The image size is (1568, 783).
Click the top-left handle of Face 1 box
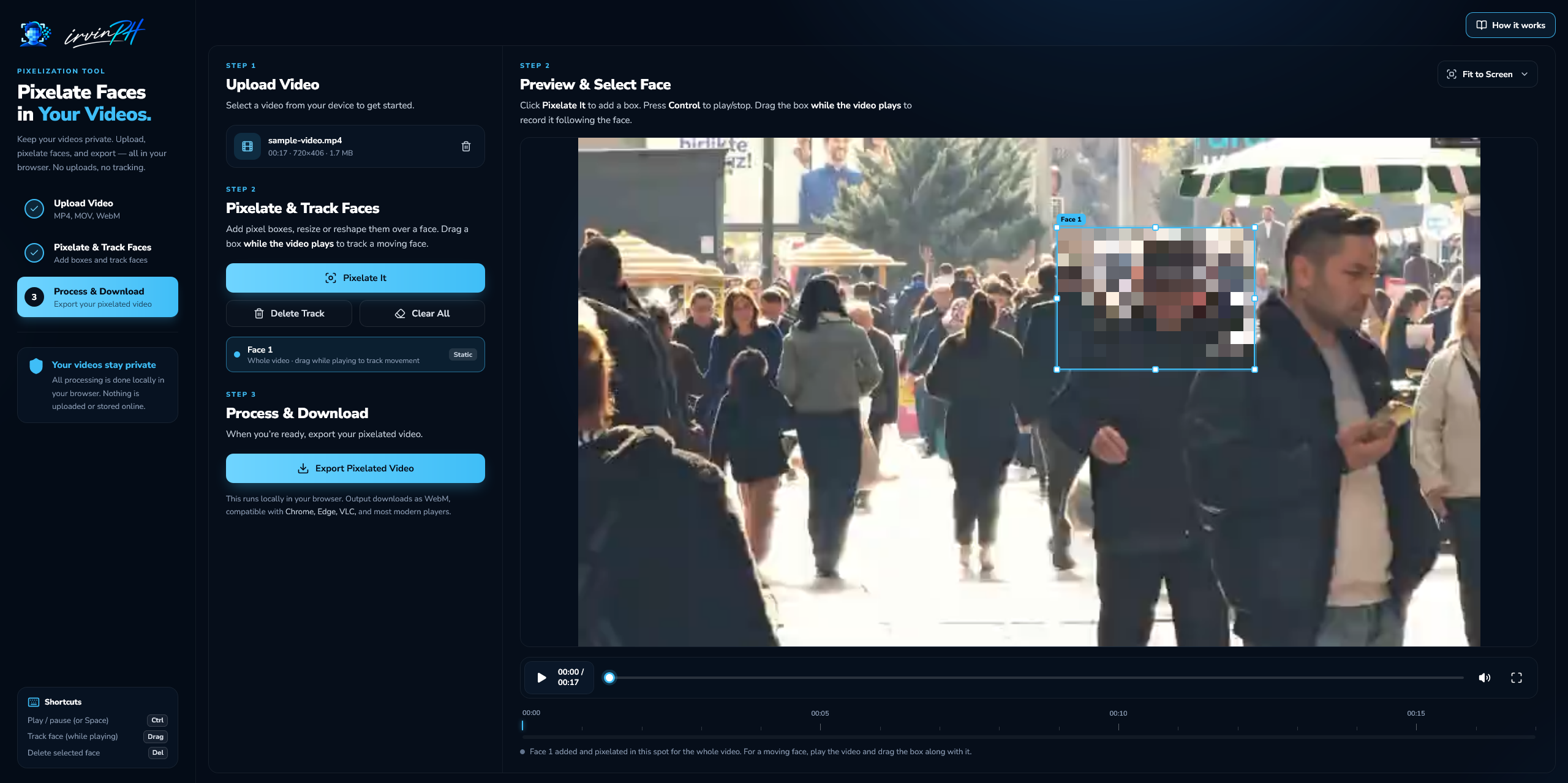pyautogui.click(x=1057, y=228)
